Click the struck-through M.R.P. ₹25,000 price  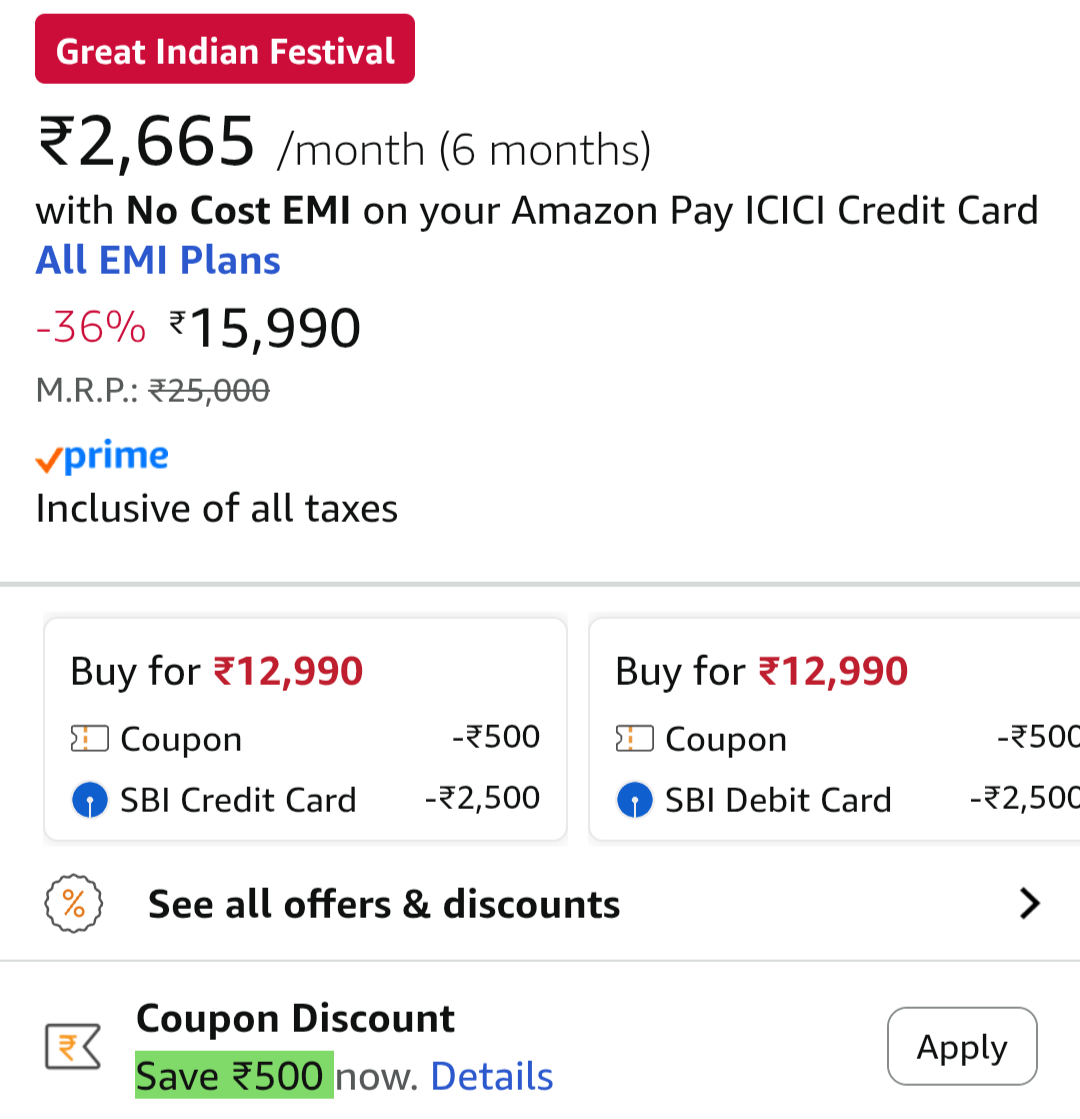tap(208, 390)
